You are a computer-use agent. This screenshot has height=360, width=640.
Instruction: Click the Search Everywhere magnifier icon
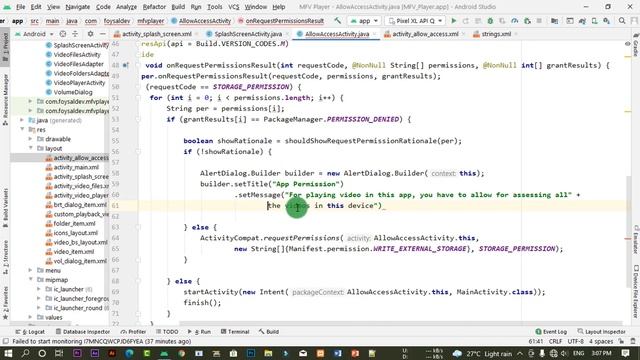(622, 20)
